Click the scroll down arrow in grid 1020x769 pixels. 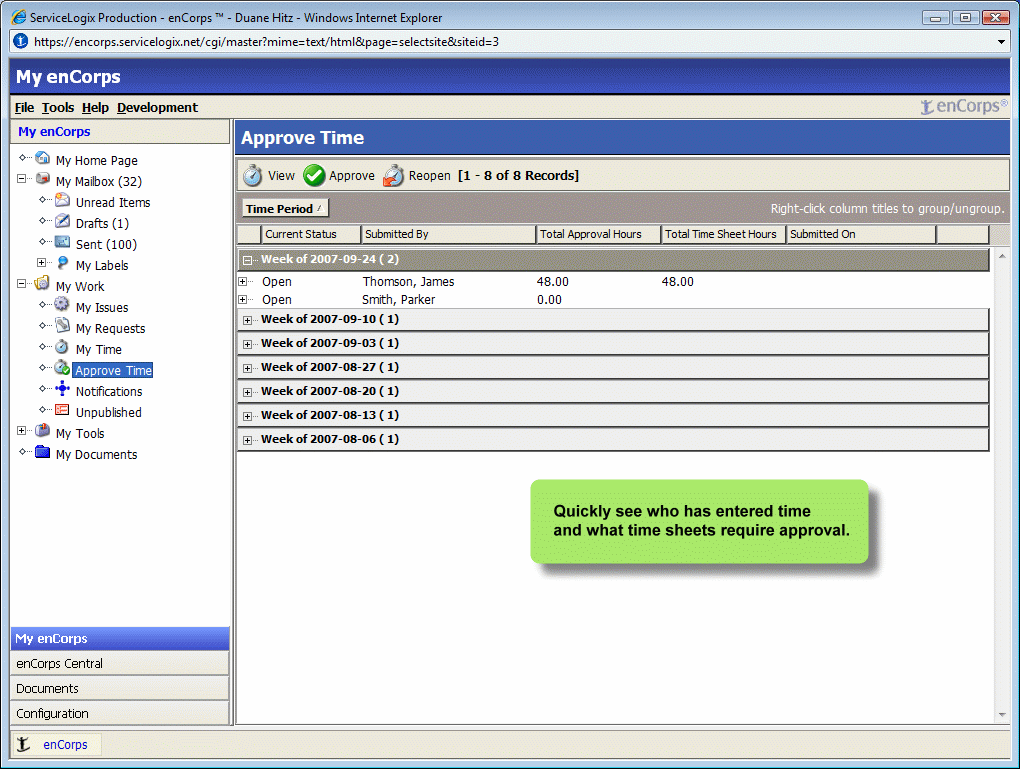[1002, 714]
